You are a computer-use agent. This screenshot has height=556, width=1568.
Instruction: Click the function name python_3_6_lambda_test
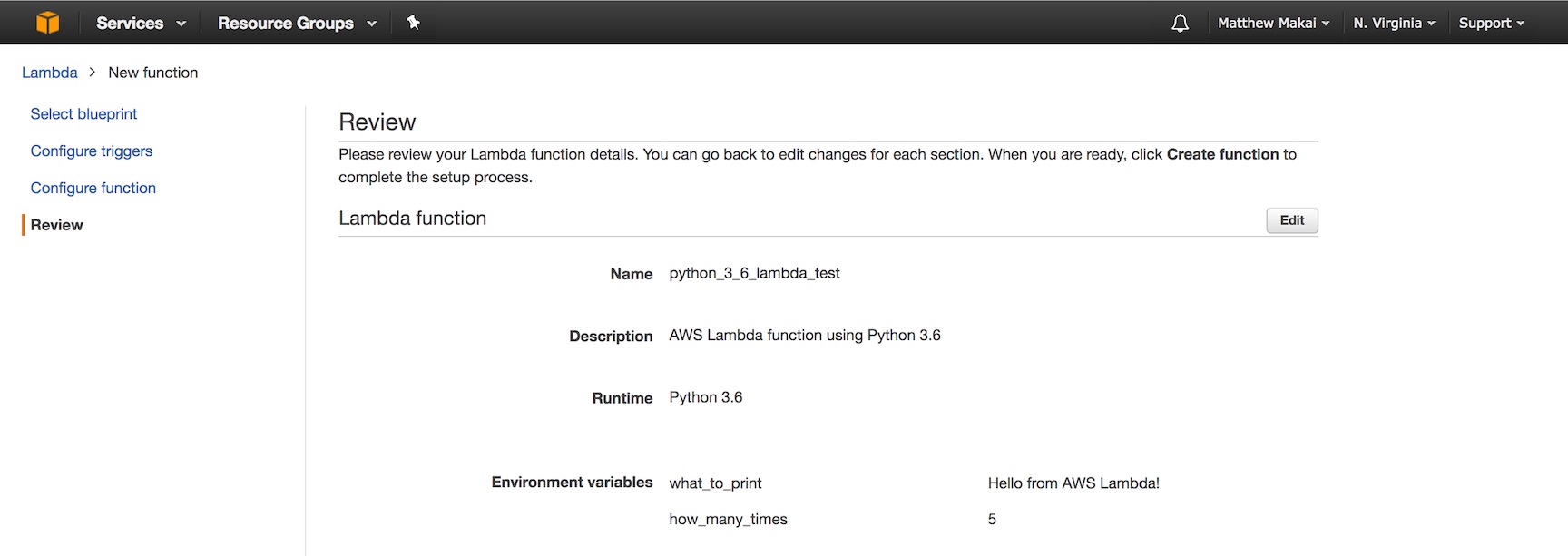[754, 273]
